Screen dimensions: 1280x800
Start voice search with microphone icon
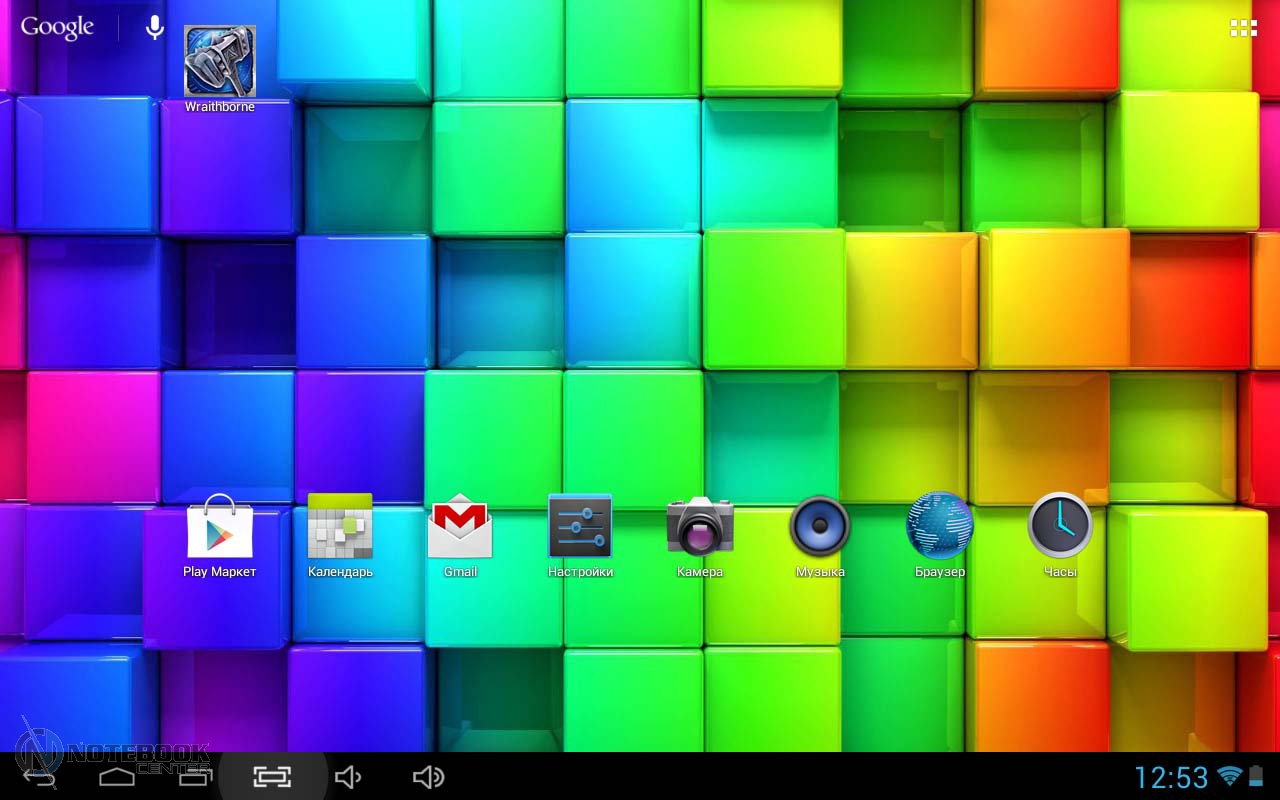point(154,28)
